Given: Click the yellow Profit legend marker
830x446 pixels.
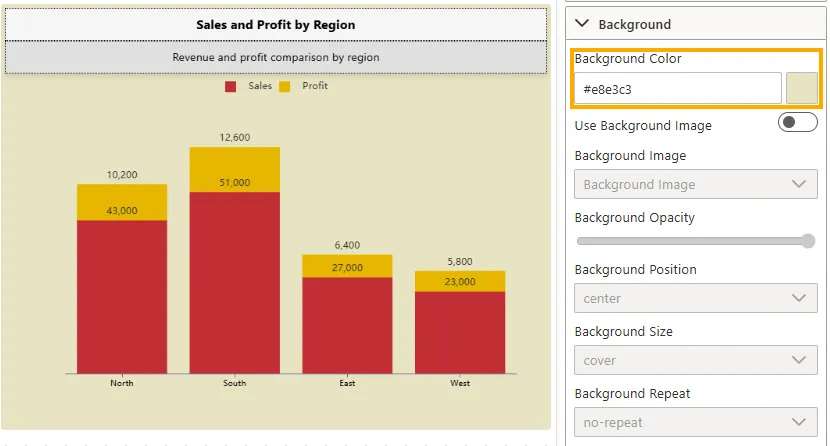Looking at the screenshot, I should 285,87.
